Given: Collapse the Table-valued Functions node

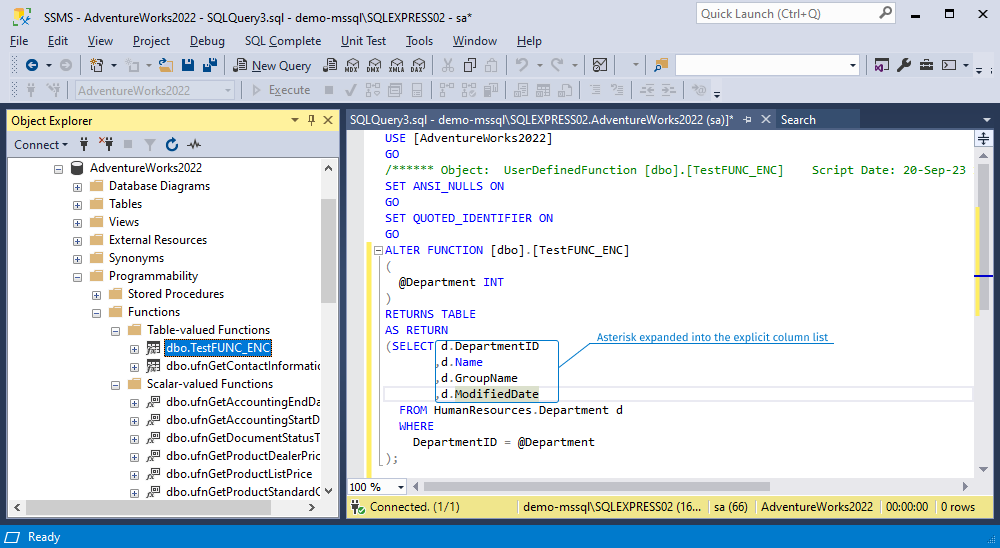Looking at the screenshot, I should [x=115, y=331].
